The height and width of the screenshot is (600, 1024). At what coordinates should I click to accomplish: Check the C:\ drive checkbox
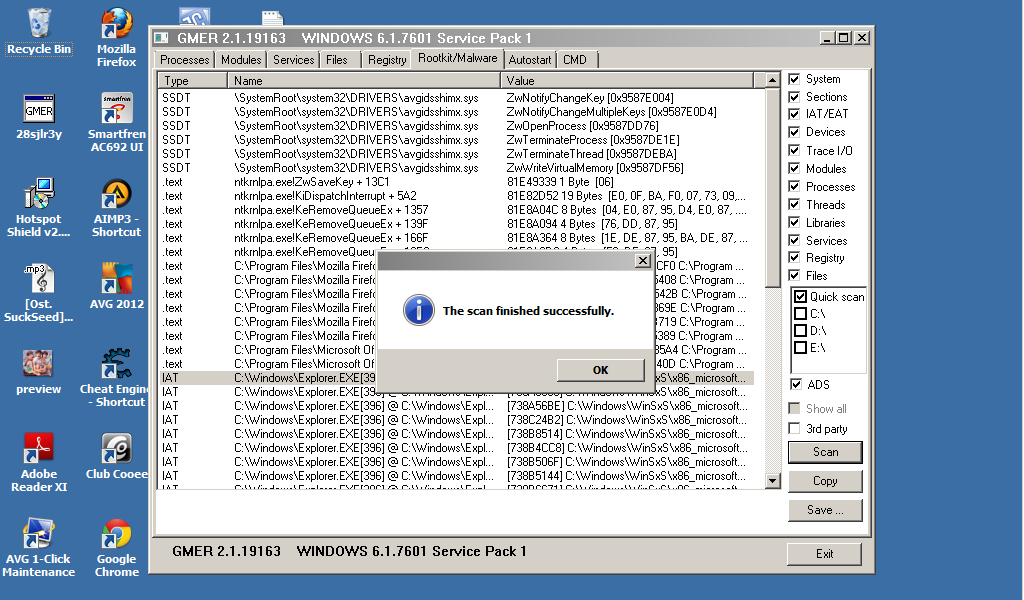point(801,313)
